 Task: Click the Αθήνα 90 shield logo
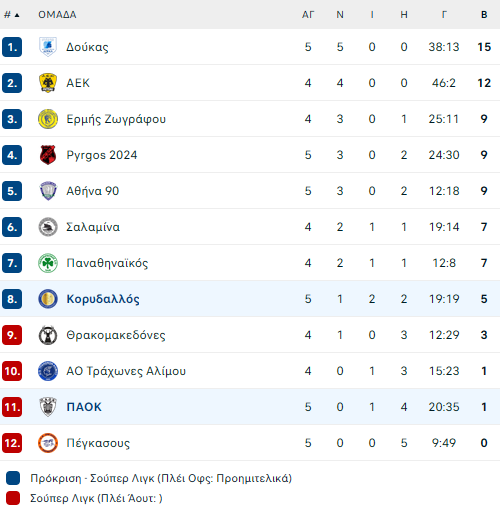(48, 191)
